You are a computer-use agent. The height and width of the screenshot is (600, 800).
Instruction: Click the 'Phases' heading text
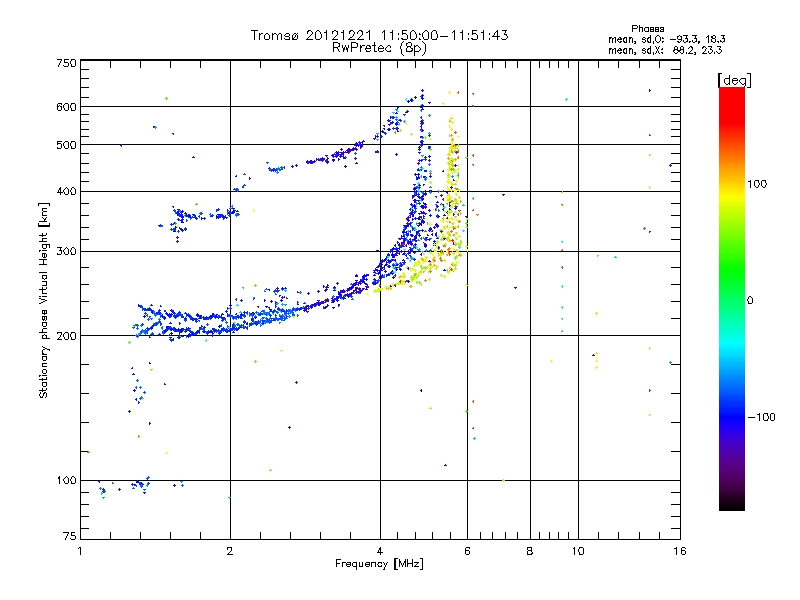click(647, 29)
